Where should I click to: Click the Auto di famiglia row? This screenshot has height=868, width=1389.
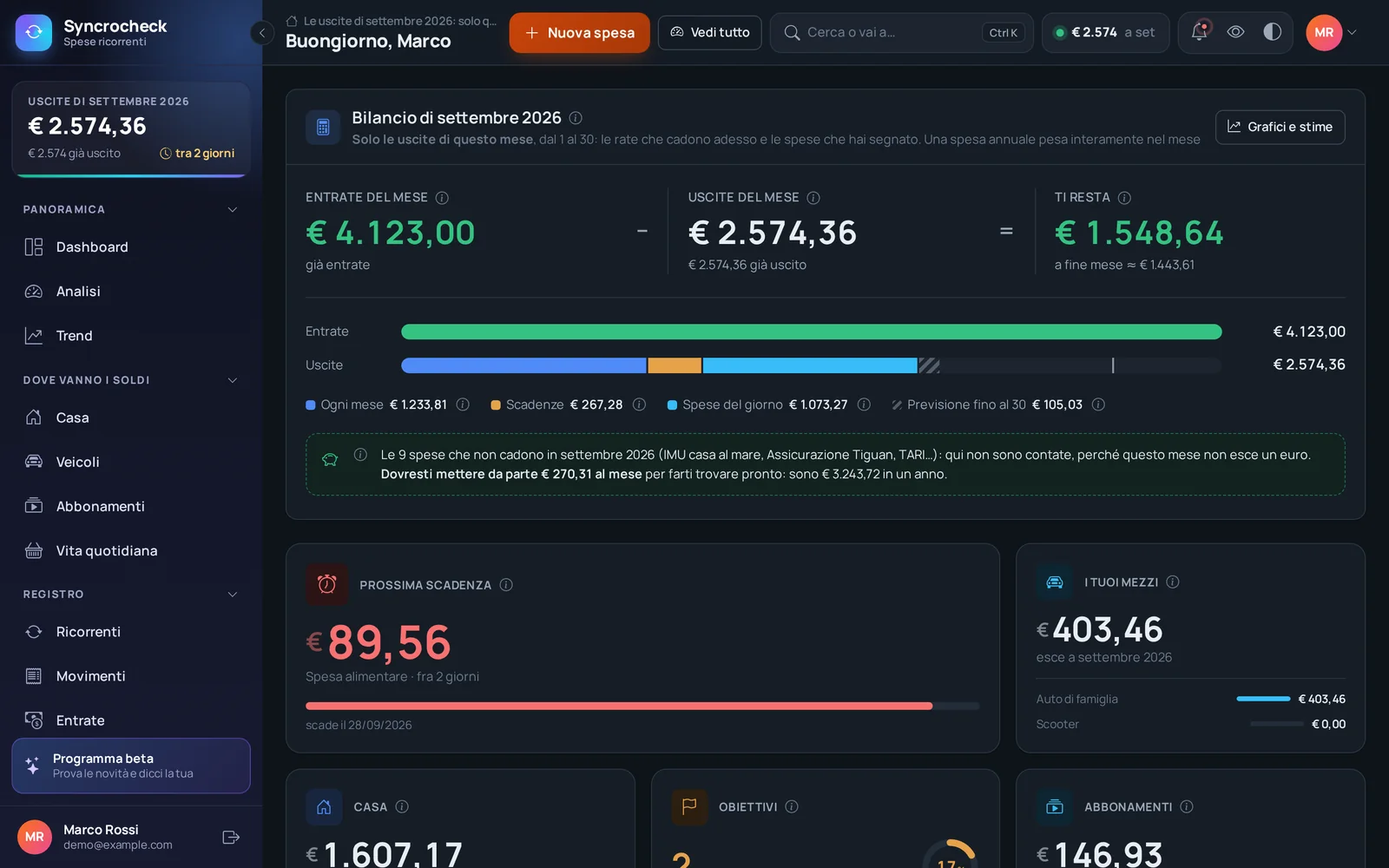(x=1190, y=699)
